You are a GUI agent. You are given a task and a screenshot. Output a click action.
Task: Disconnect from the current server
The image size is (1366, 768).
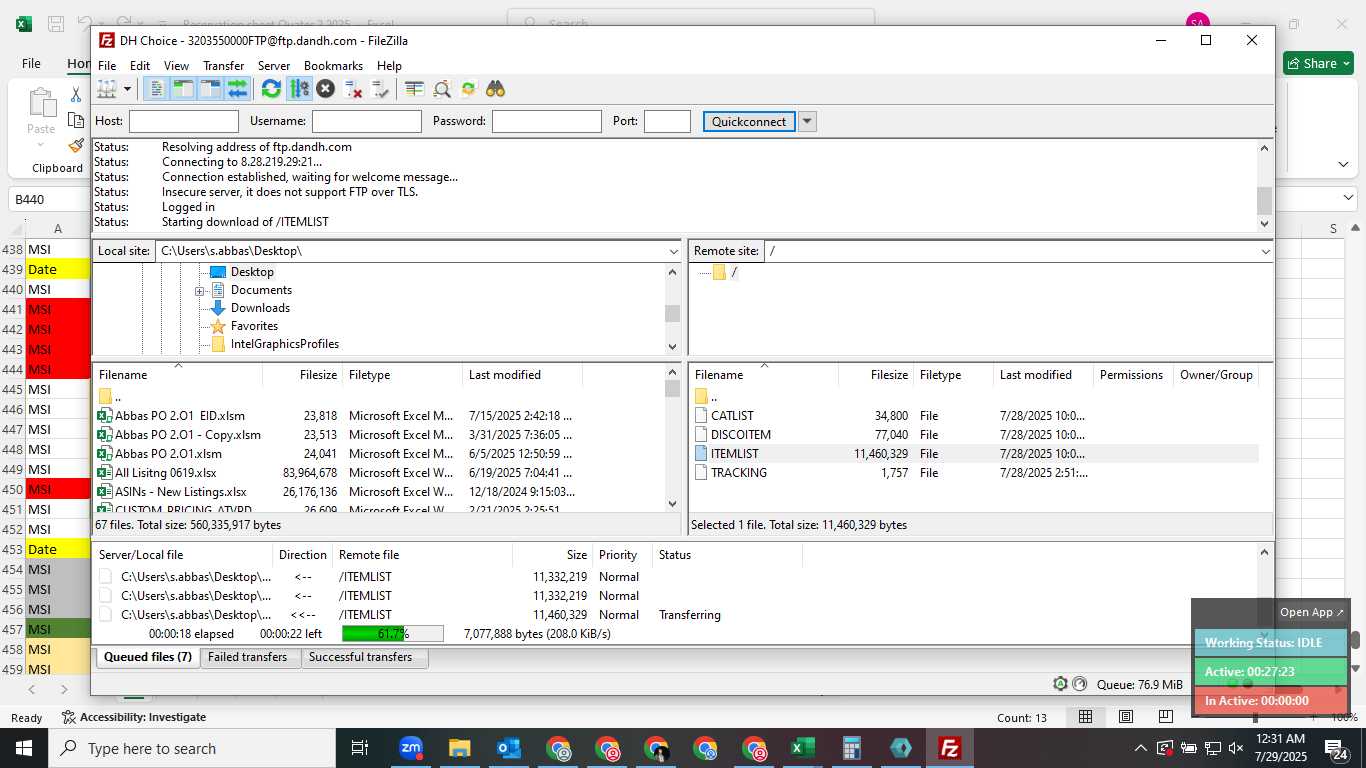pyautogui.click(x=353, y=89)
